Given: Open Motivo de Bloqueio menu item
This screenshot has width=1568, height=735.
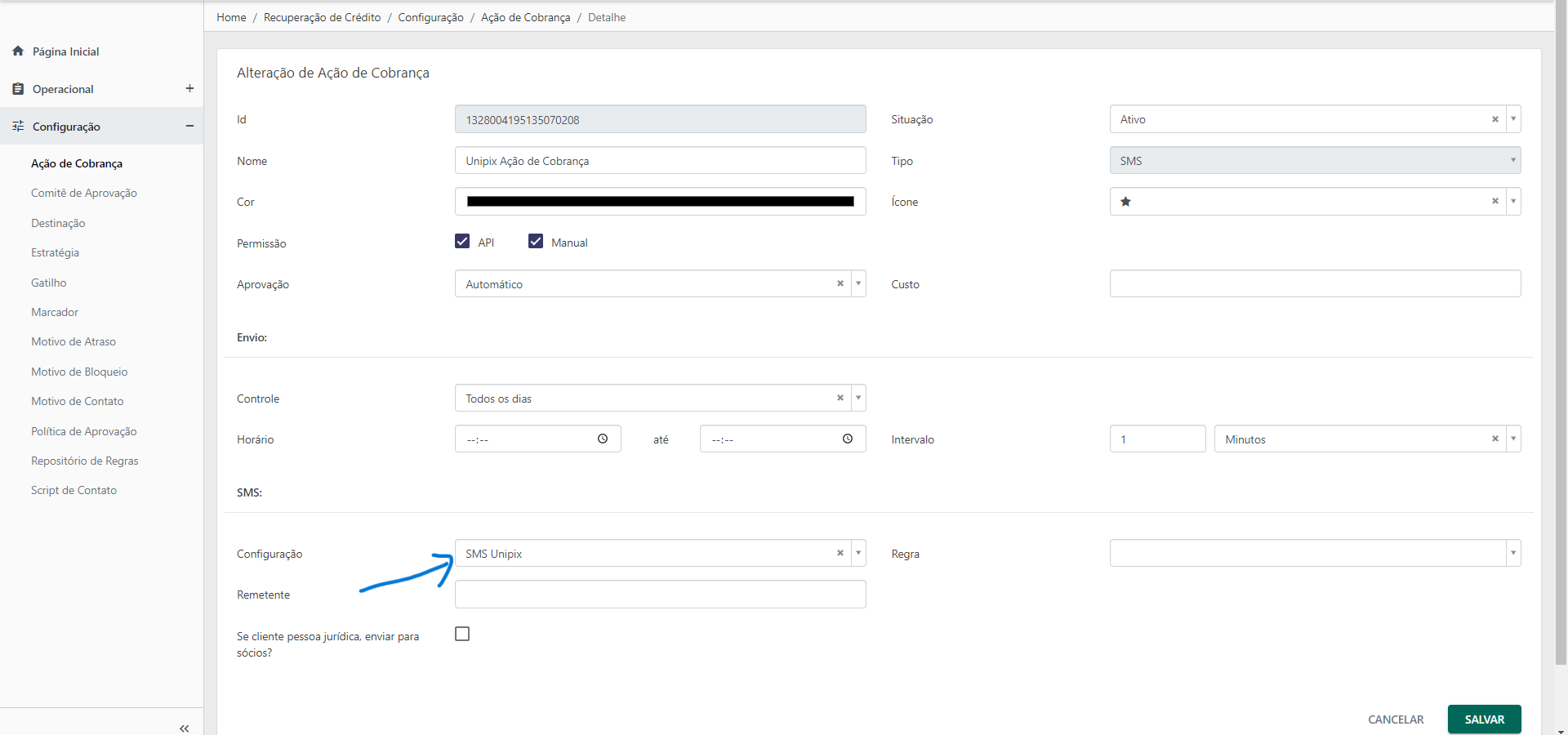Looking at the screenshot, I should [x=79, y=372].
